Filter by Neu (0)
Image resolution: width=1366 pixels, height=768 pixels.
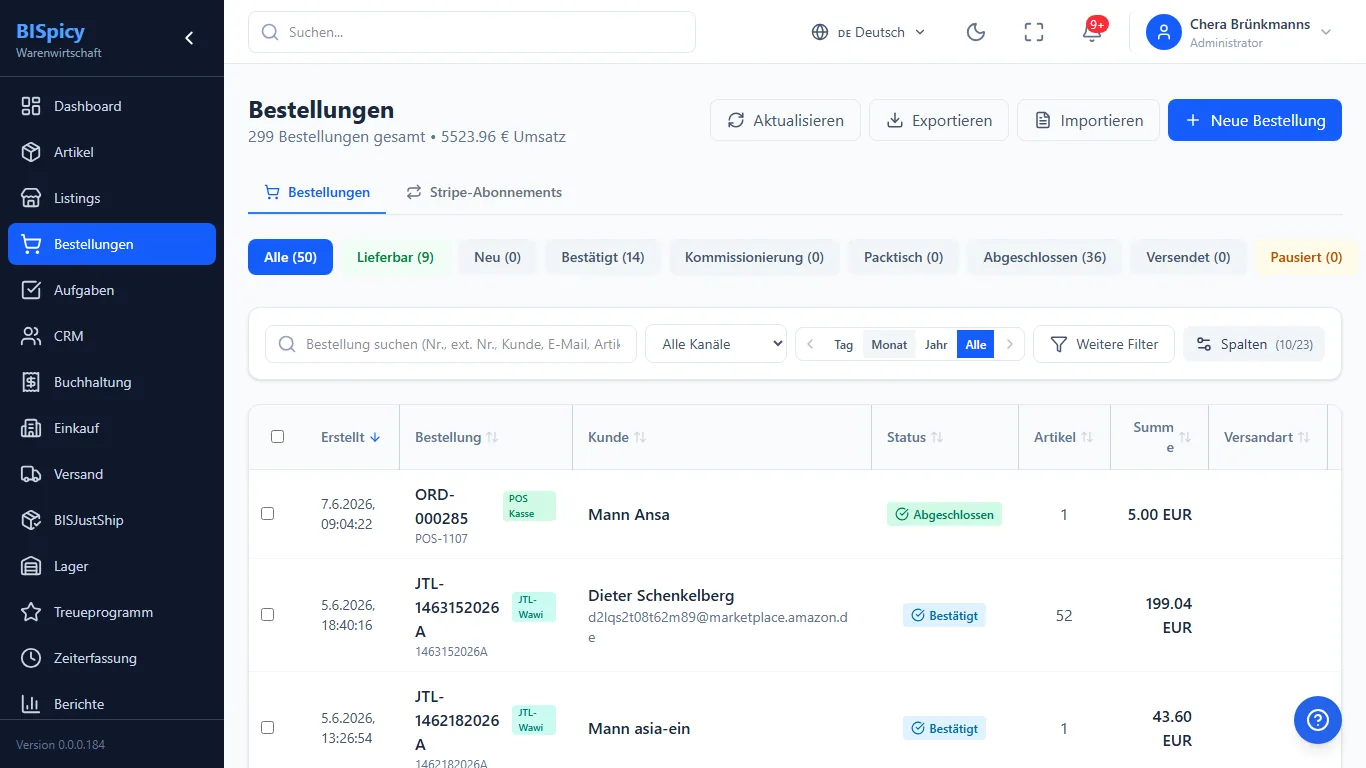click(x=497, y=257)
